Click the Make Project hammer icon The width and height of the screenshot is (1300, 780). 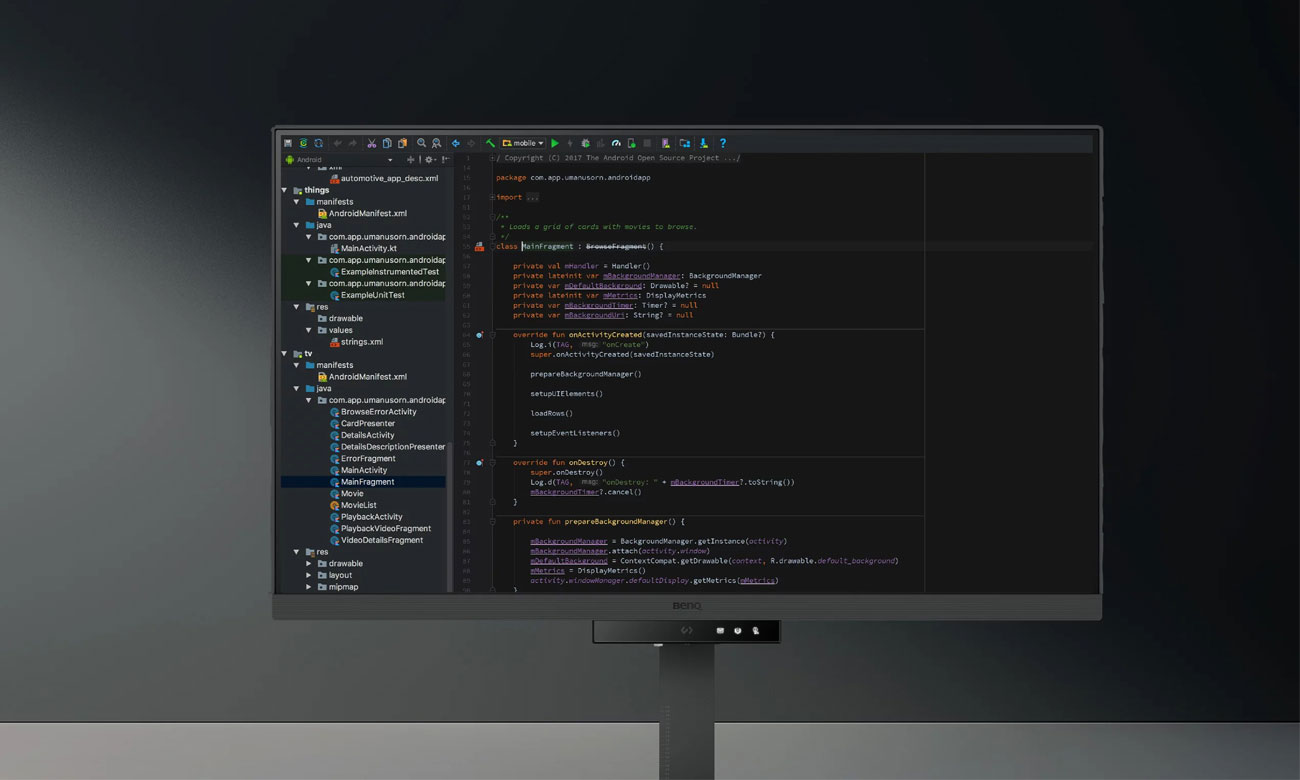[490, 143]
